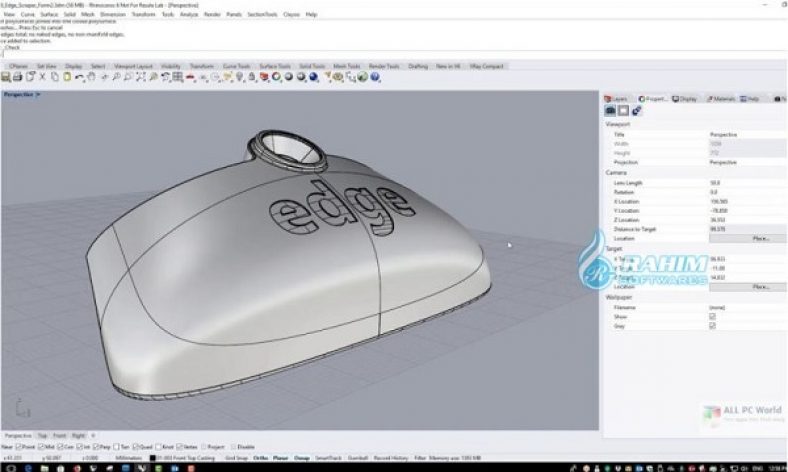Switch to the Materials panel tab

coord(721,99)
